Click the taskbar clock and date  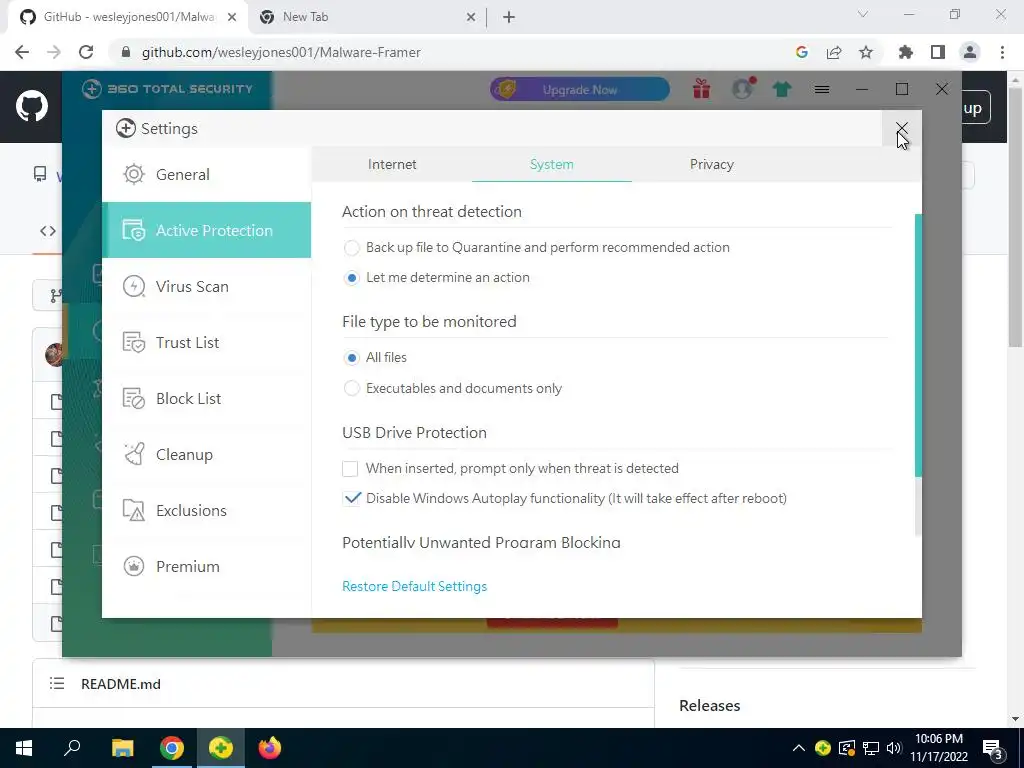939,748
